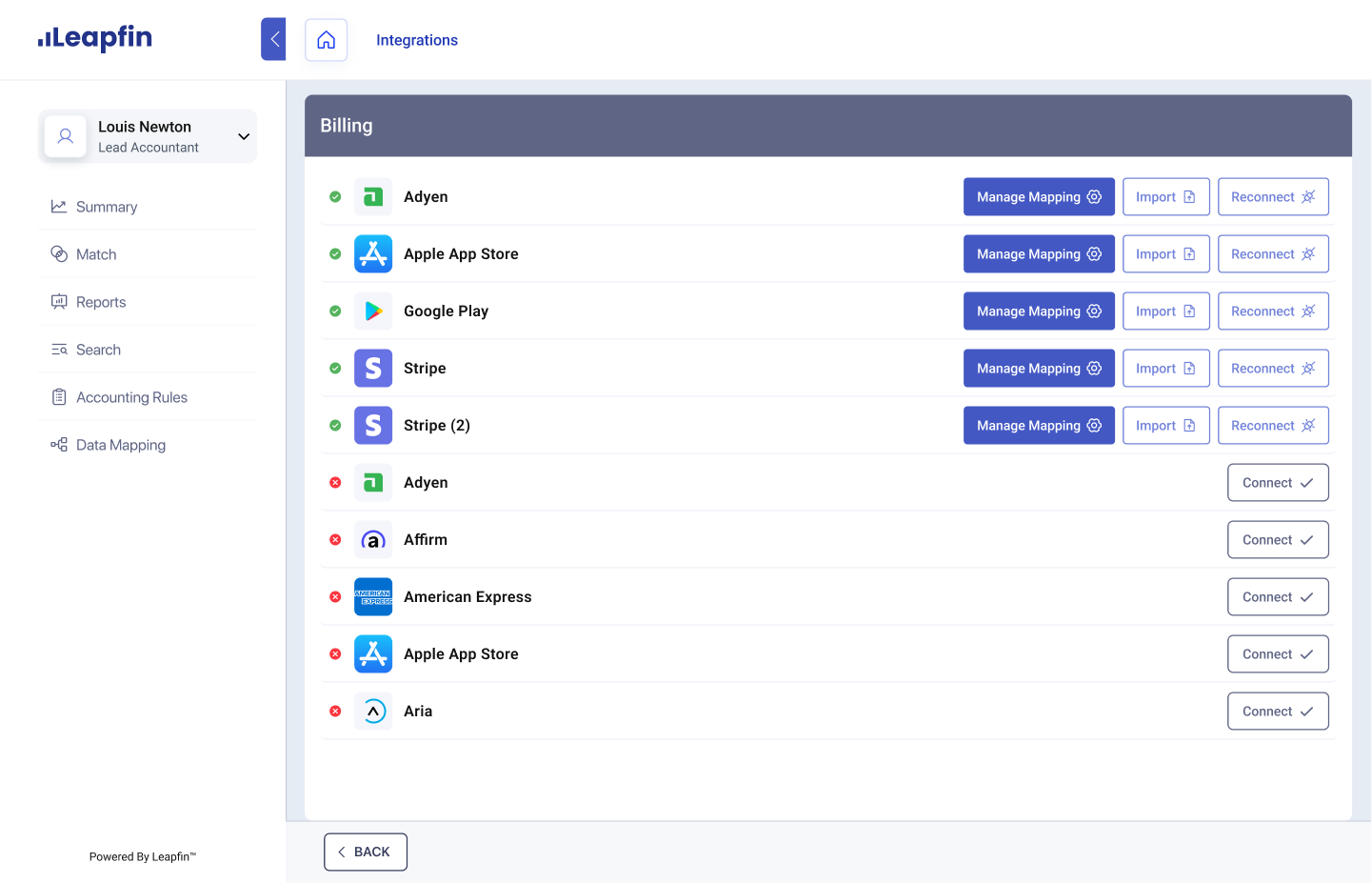Click the Home icon in the top bar
Screen dimensions: 1372x883
click(327, 40)
